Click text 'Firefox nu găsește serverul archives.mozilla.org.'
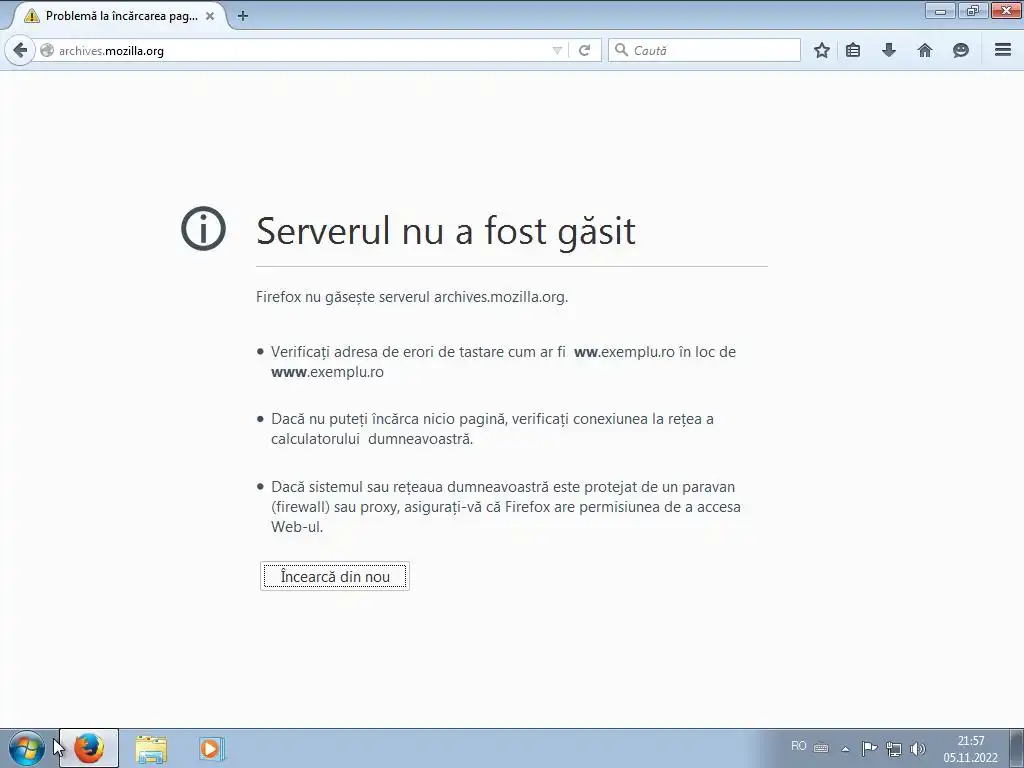 coord(412,297)
